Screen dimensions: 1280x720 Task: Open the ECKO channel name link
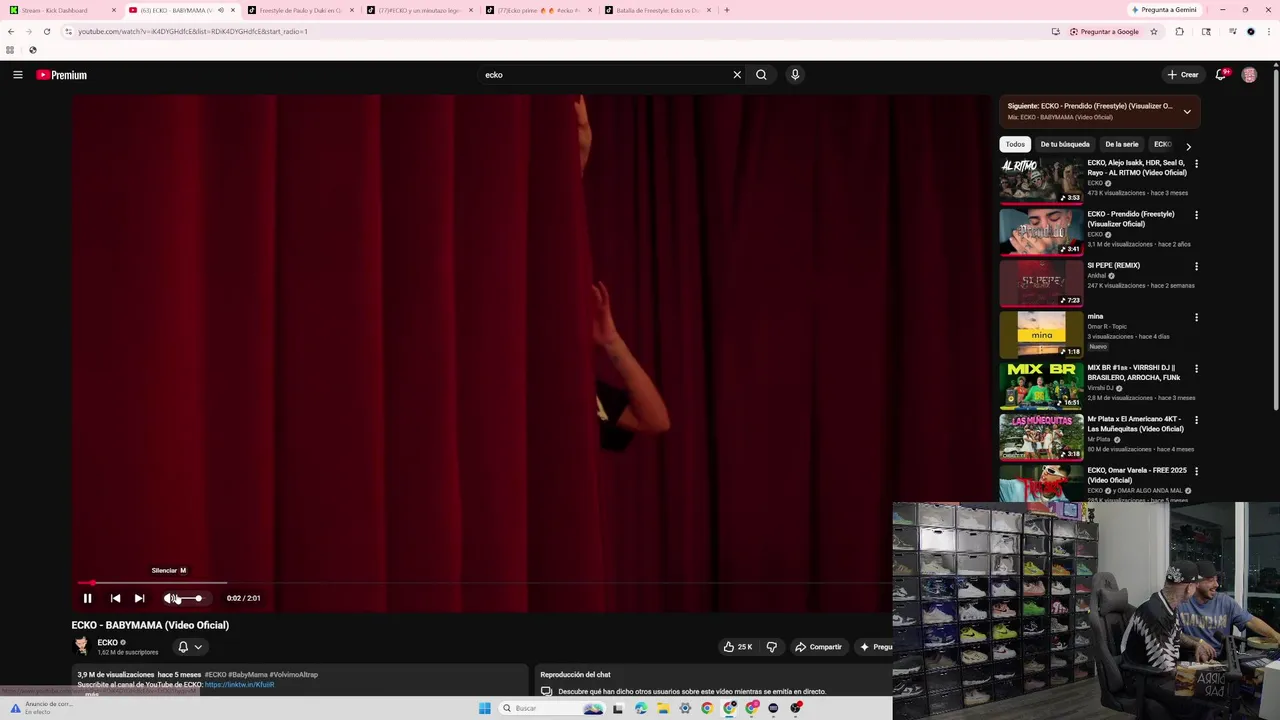(108, 642)
